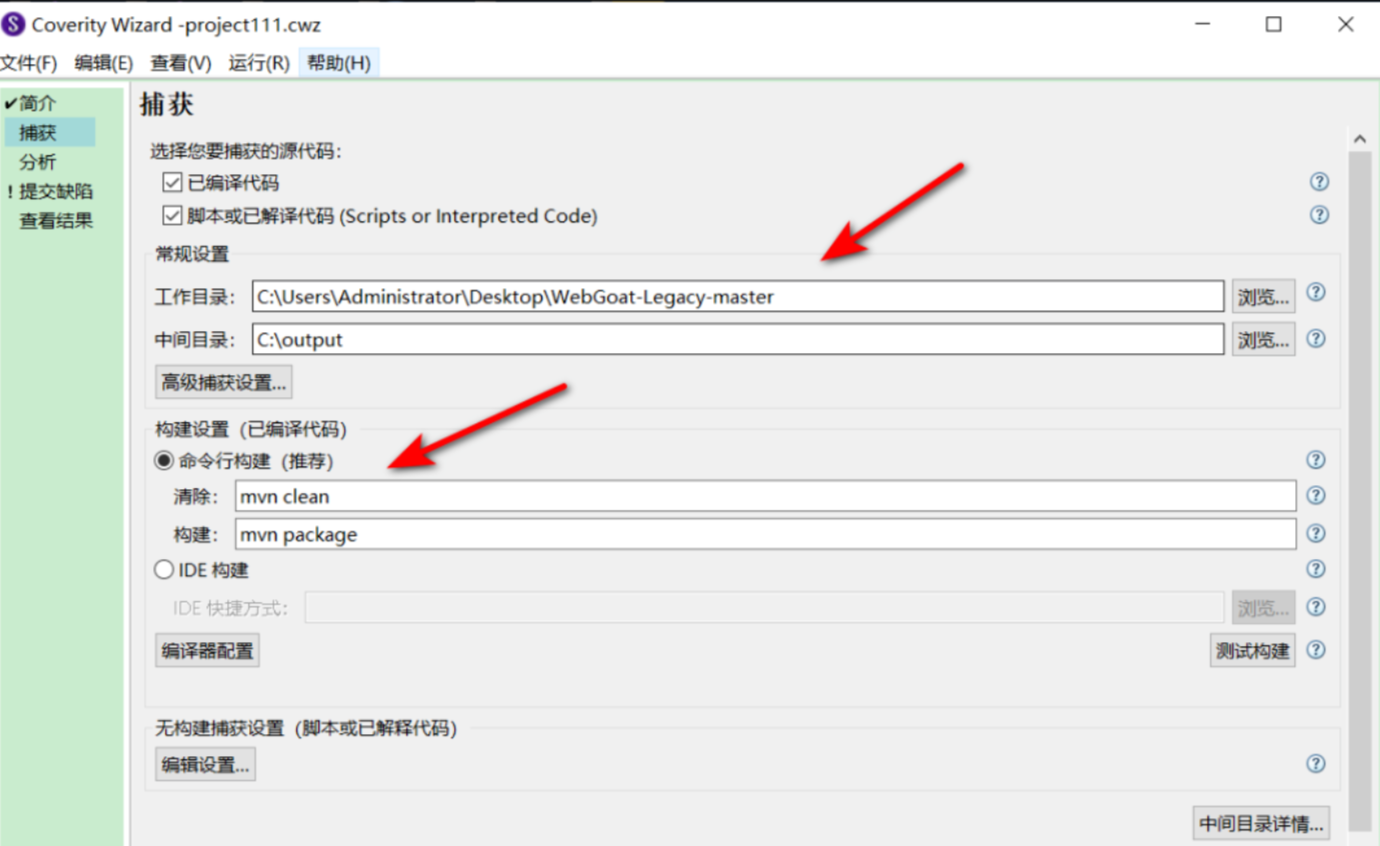Click help icon next to 测试构建 button
Viewport: 1380px width, 846px height.
[x=1316, y=650]
